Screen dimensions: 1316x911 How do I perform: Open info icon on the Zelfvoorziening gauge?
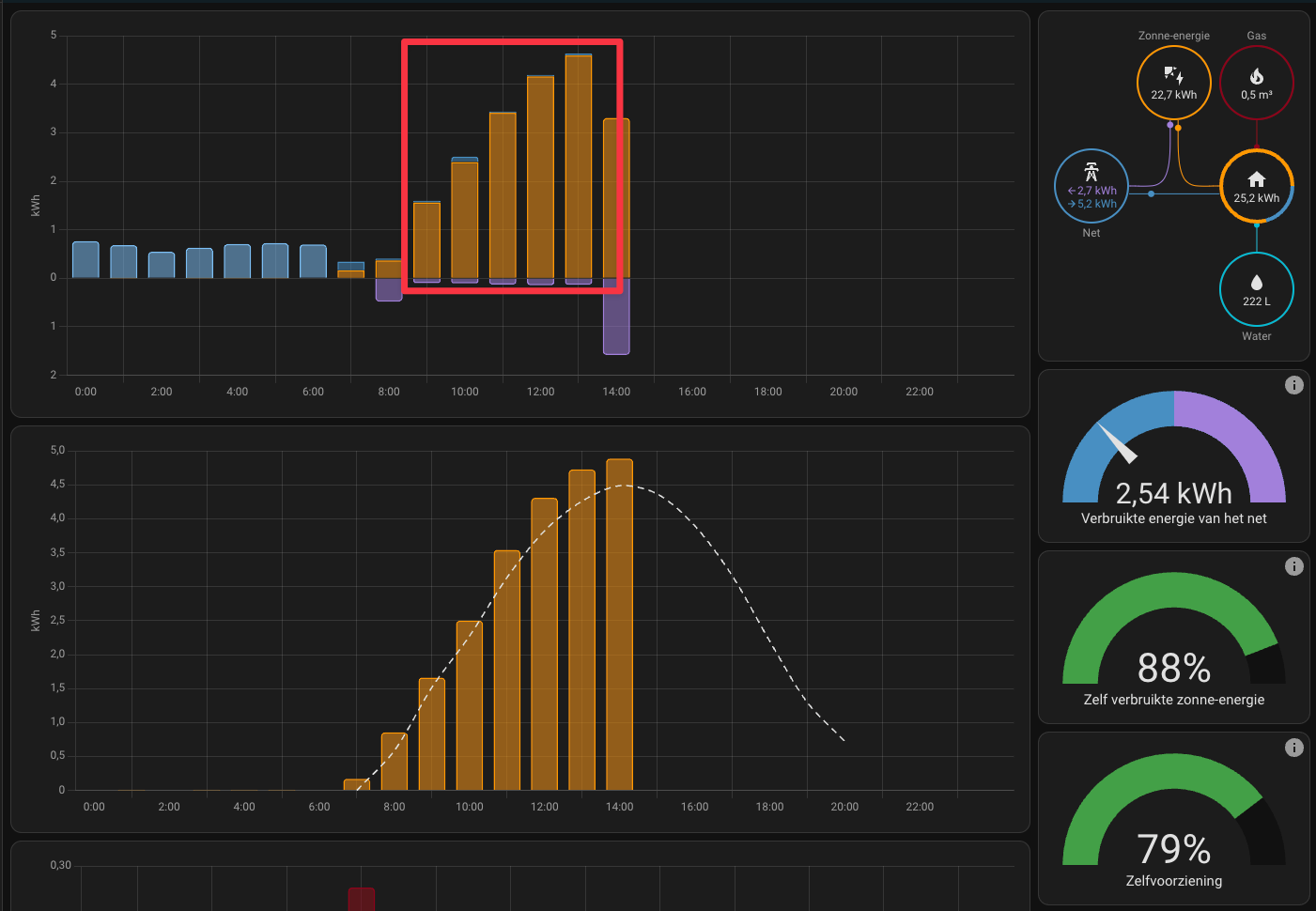coord(1293,748)
